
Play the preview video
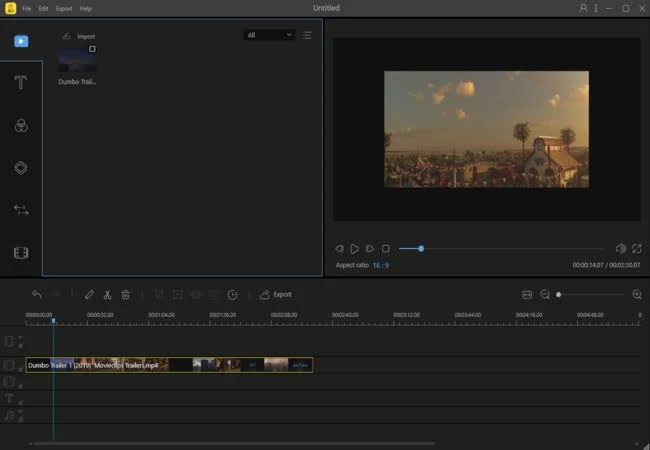click(354, 248)
